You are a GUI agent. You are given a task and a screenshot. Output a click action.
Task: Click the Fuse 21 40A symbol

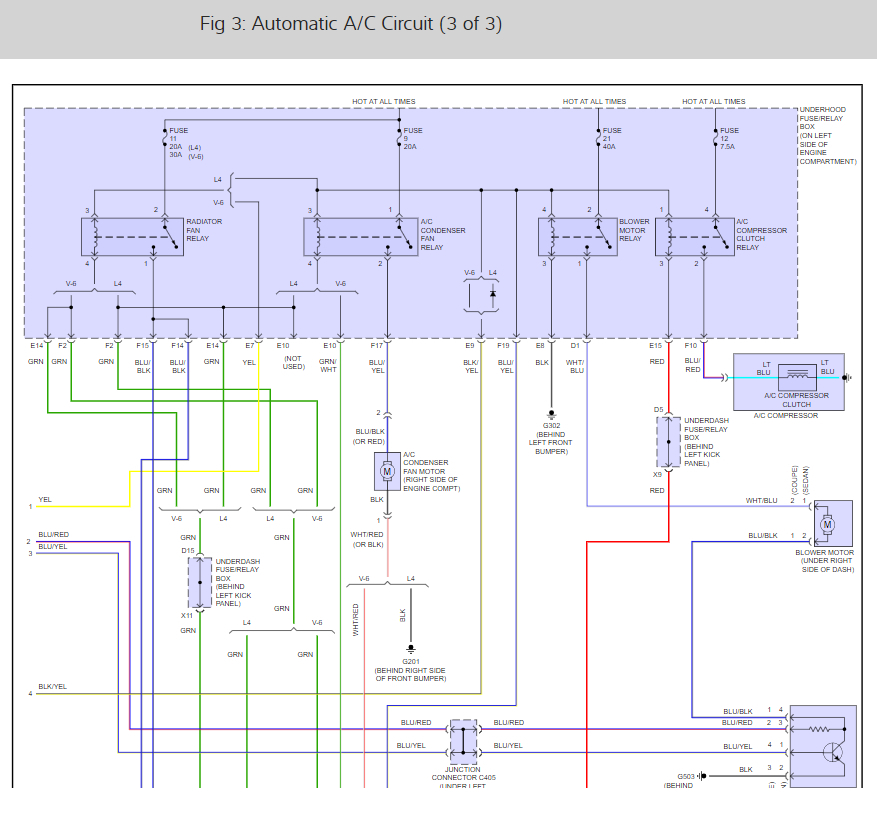coord(598,137)
